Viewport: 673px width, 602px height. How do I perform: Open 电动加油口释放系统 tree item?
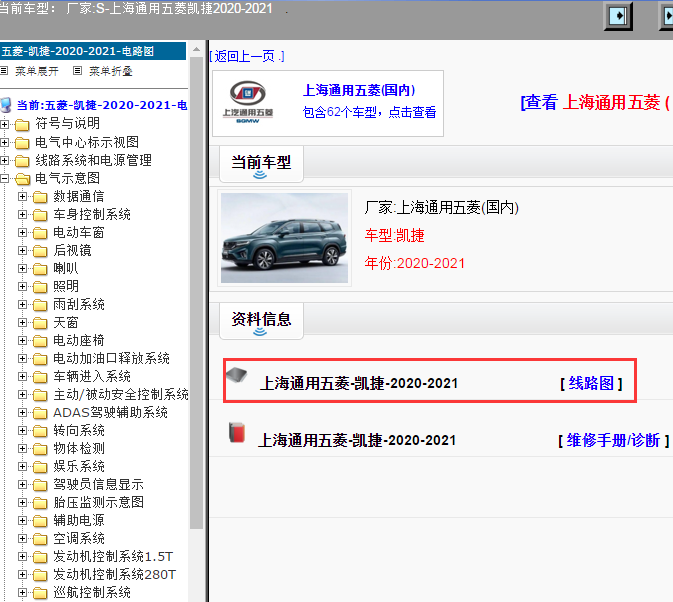coord(111,358)
